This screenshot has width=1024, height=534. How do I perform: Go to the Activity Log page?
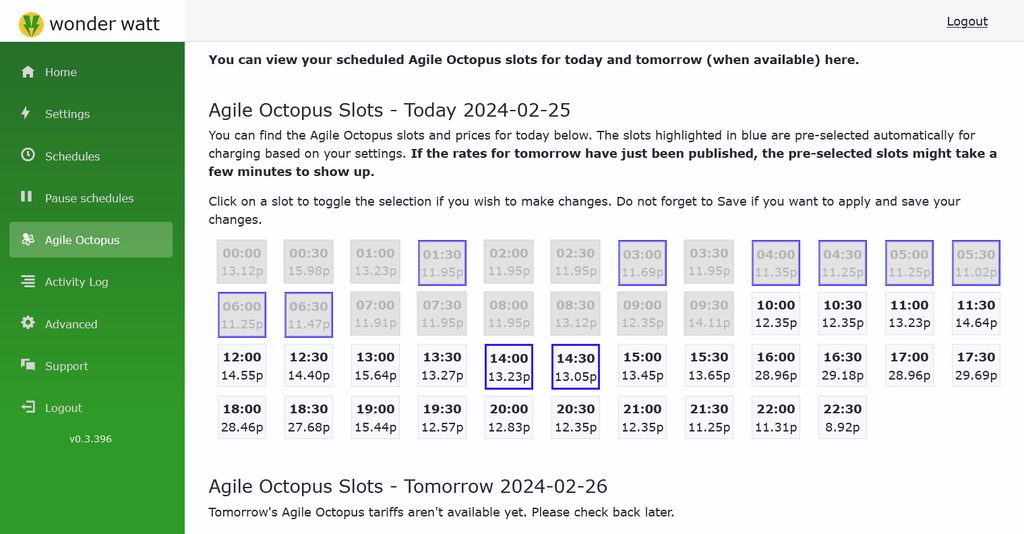click(x=76, y=282)
